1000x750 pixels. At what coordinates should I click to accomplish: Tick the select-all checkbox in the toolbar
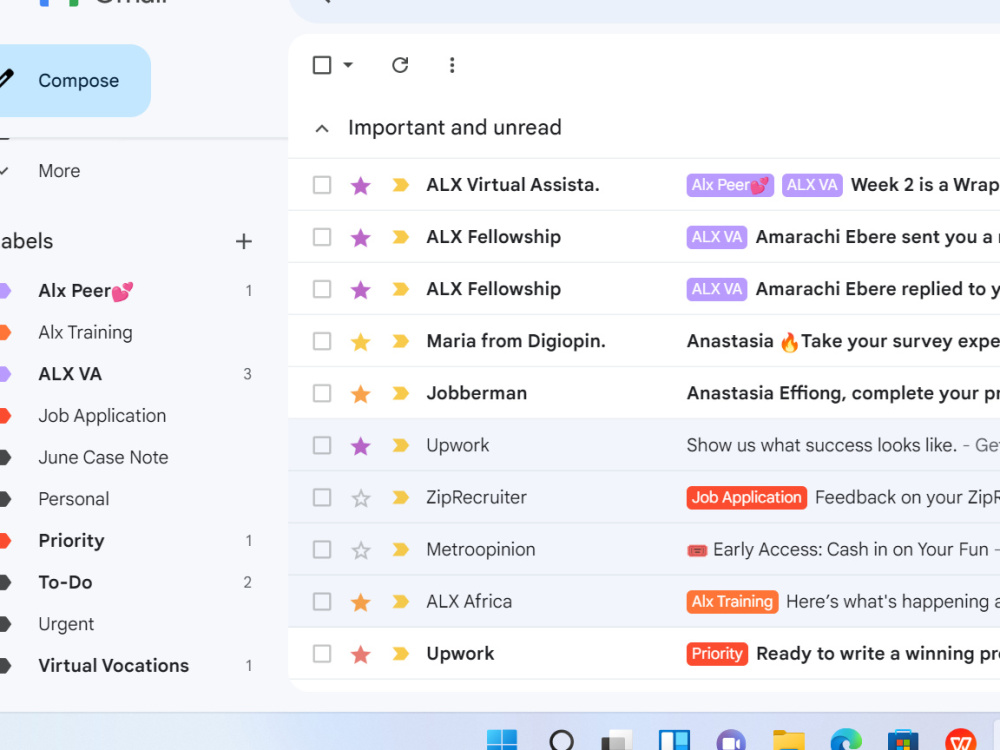point(322,65)
